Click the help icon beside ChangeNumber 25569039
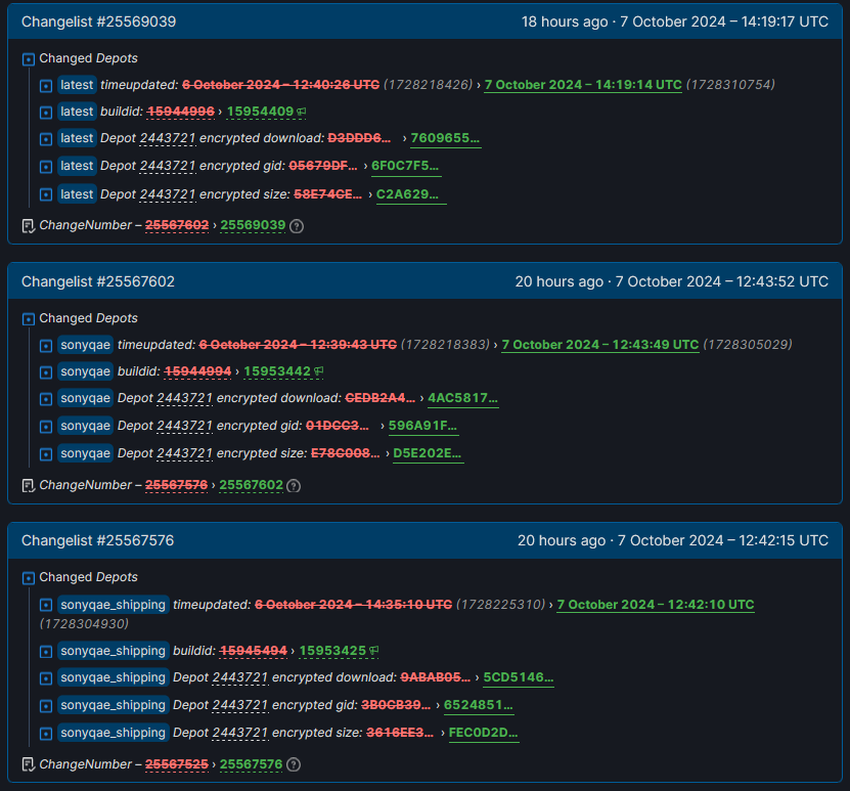 click(296, 226)
